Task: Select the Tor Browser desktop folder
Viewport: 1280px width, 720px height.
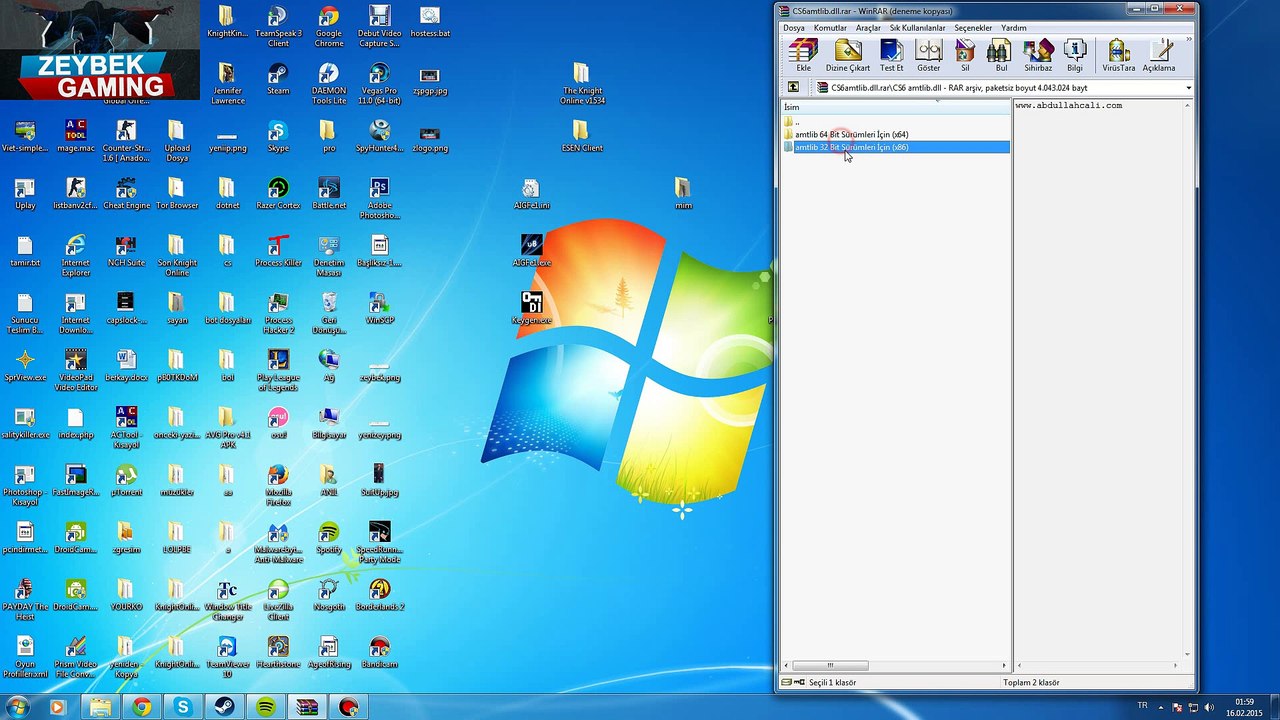Action: 176,194
